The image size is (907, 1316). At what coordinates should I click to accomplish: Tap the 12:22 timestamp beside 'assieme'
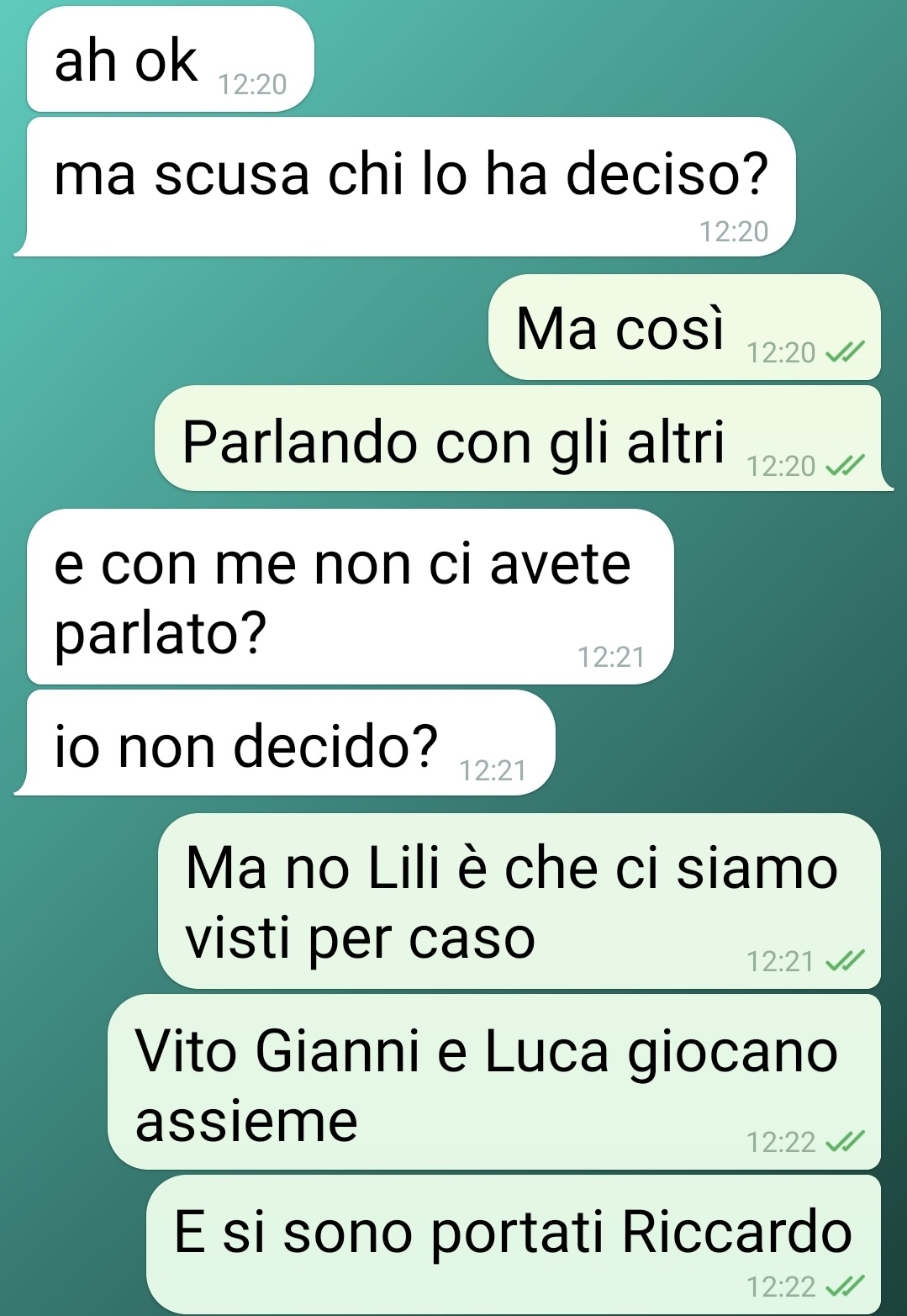[x=781, y=1142]
